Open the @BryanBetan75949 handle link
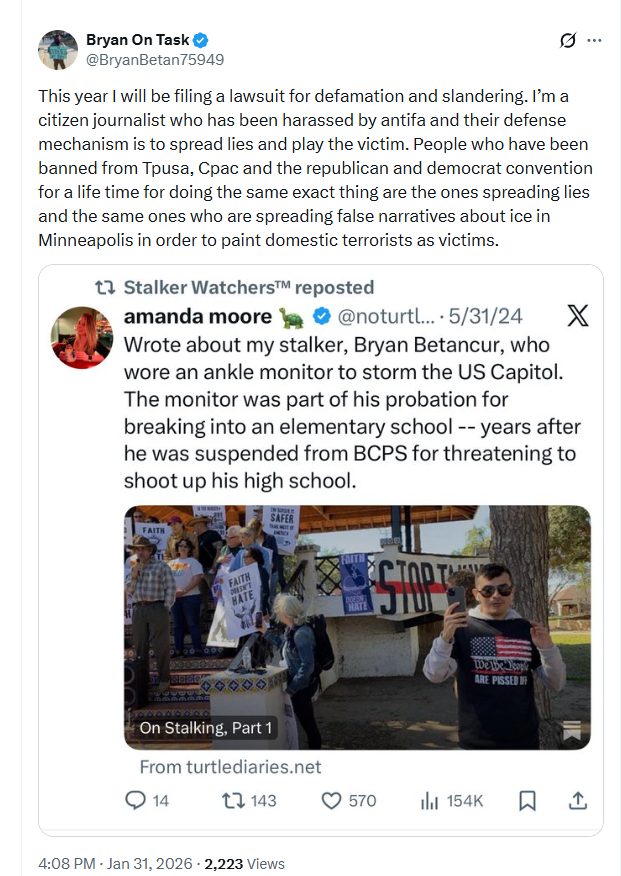The image size is (621, 876). coord(155,60)
